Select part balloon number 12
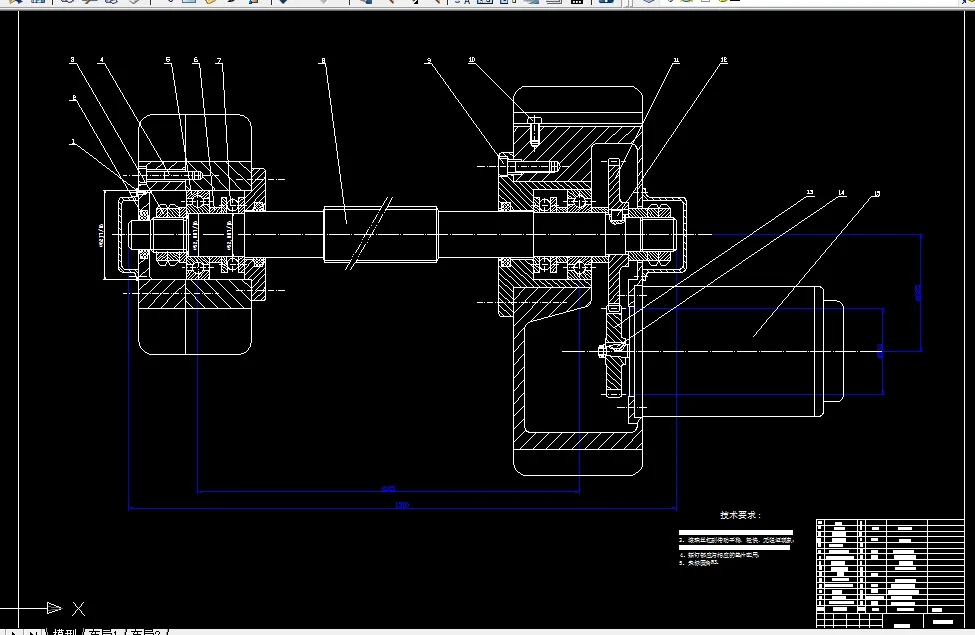The image size is (975, 635). 724,60
